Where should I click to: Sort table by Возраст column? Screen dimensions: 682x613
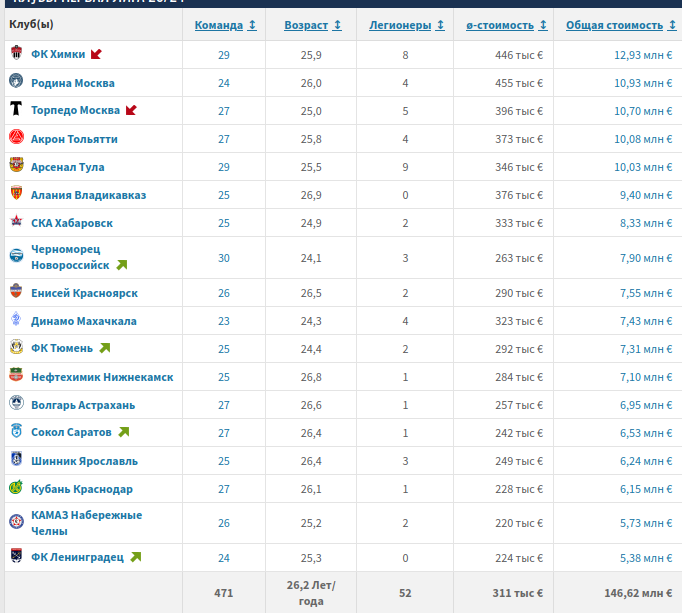click(313, 25)
